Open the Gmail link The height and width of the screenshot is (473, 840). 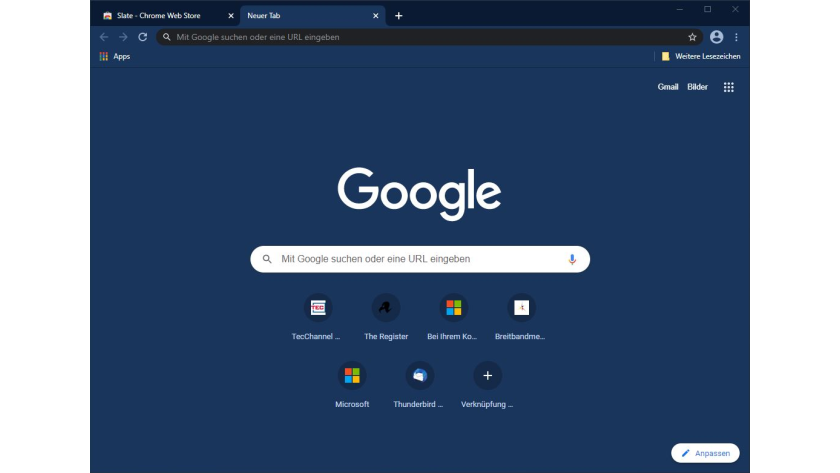click(668, 87)
